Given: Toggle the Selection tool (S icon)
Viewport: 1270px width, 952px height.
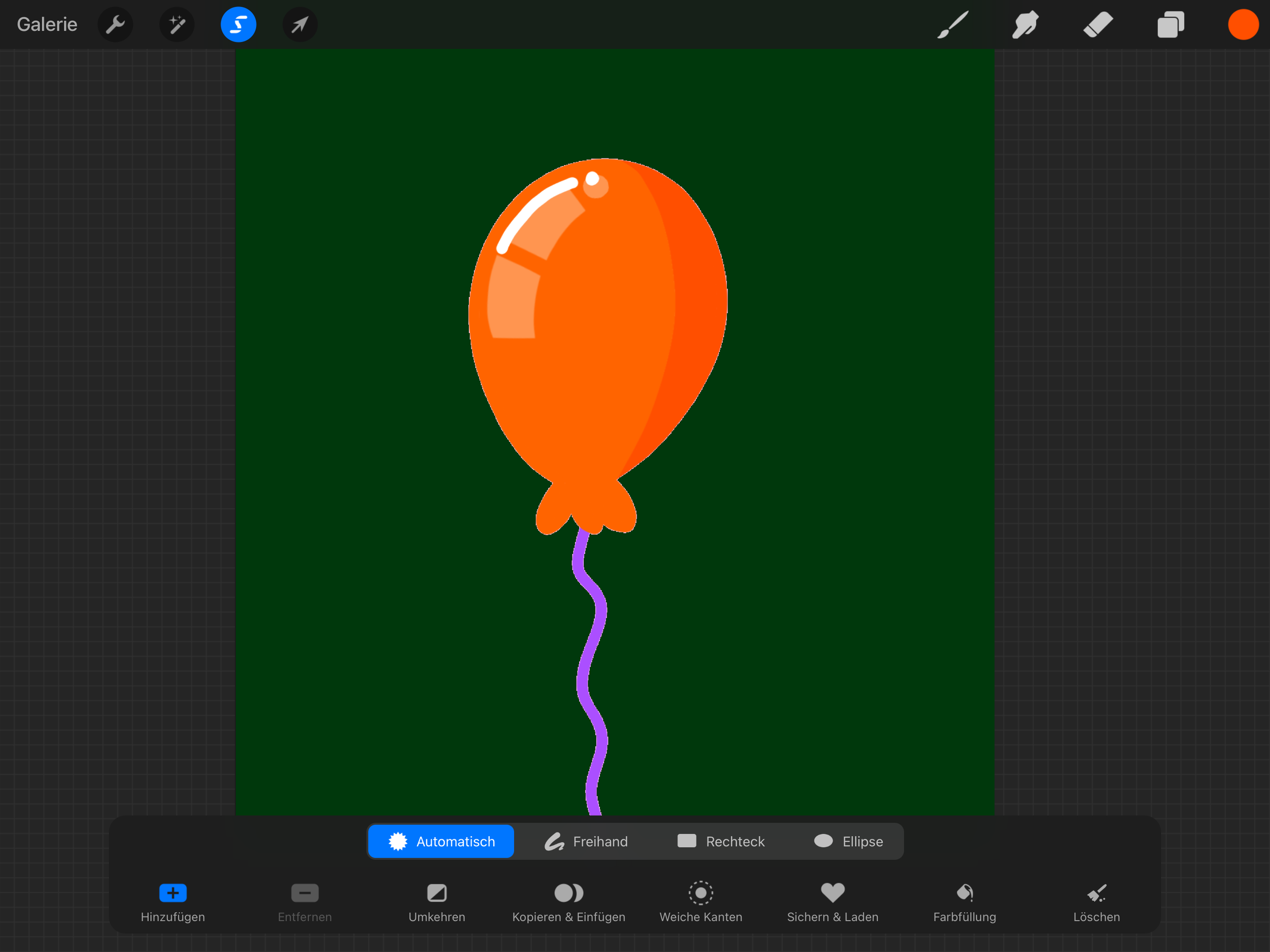Looking at the screenshot, I should [238, 25].
